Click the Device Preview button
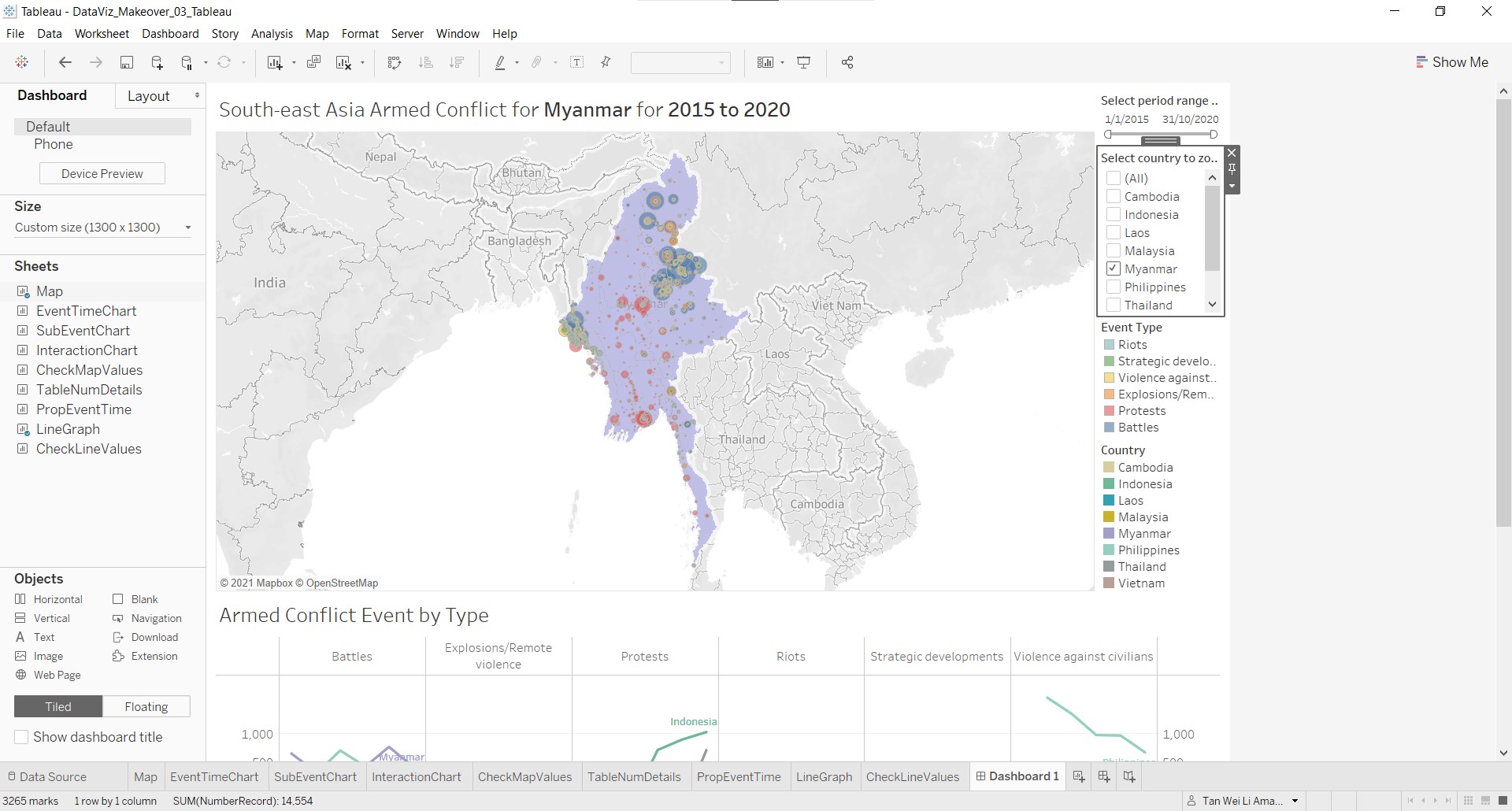The width and height of the screenshot is (1512, 811). (102, 174)
